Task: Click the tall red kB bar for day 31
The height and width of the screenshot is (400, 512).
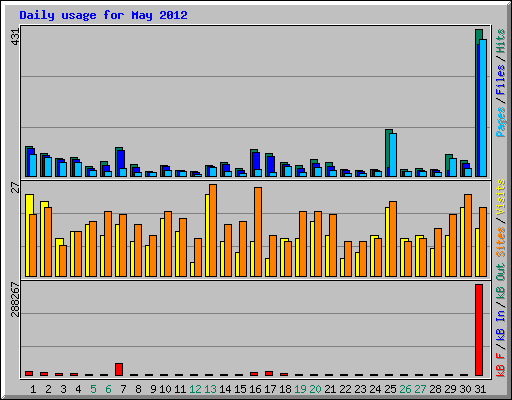Action: (x=479, y=330)
